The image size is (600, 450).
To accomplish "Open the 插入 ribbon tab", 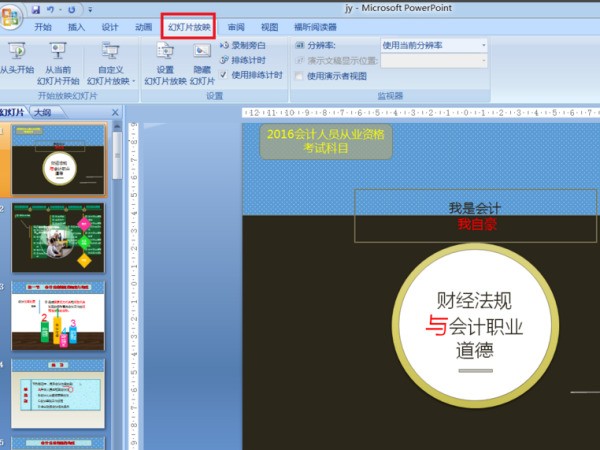I will point(77,28).
